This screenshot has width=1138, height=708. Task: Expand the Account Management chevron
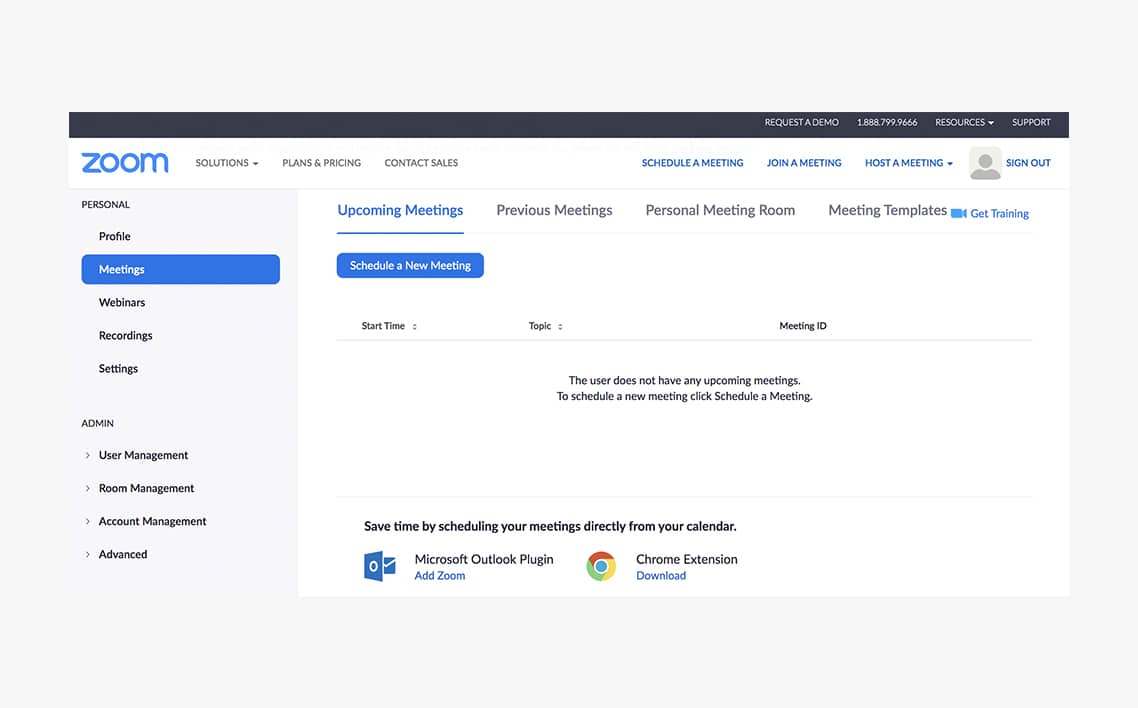(x=88, y=522)
